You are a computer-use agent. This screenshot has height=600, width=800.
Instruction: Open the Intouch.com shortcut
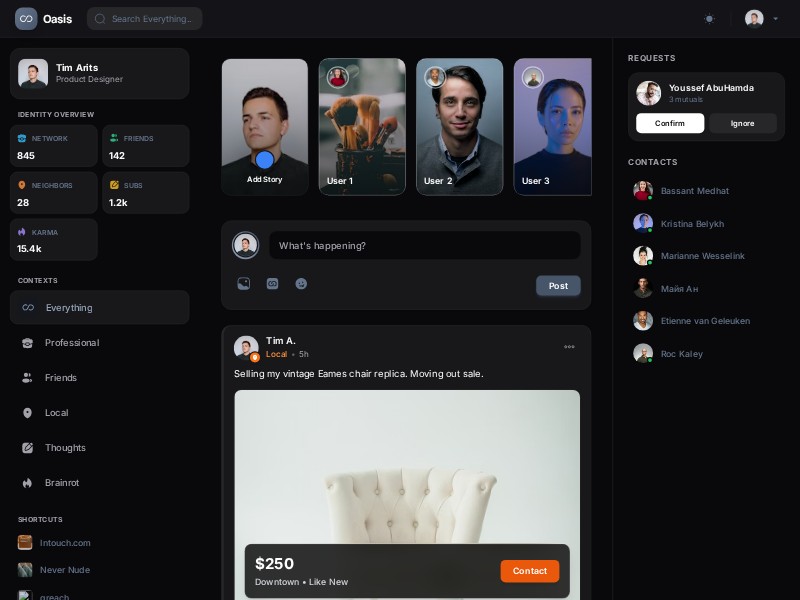64,543
